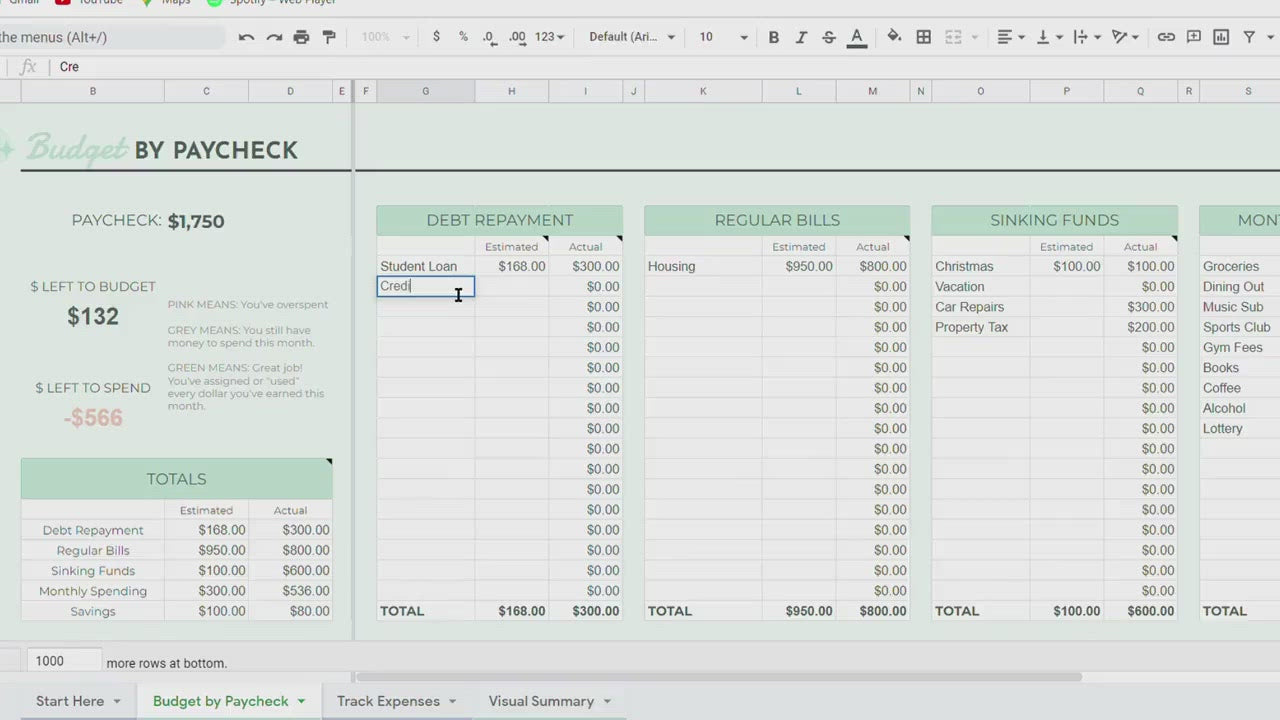Toggle bold formatting

[x=773, y=37]
